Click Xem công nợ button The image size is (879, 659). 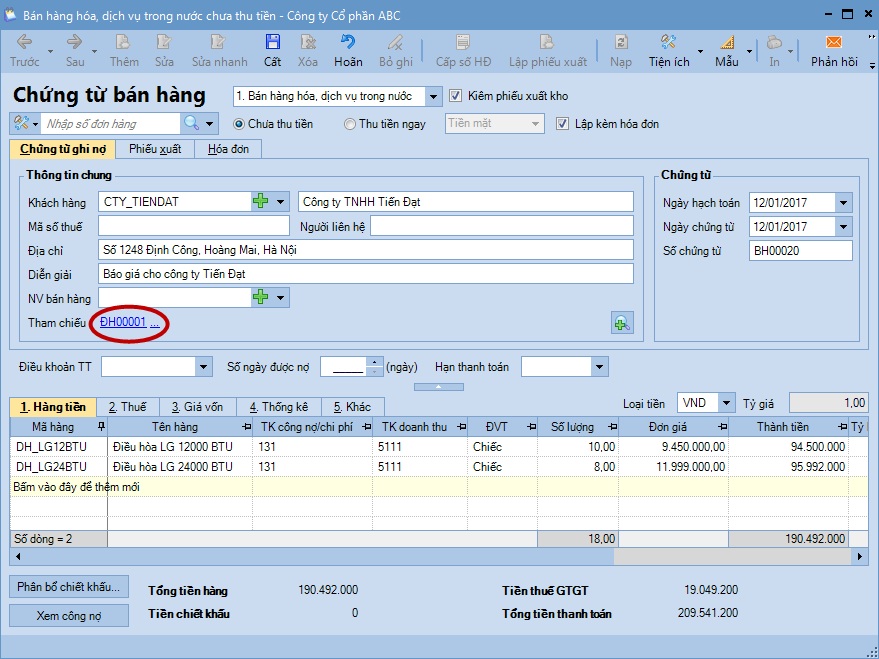click(69, 615)
